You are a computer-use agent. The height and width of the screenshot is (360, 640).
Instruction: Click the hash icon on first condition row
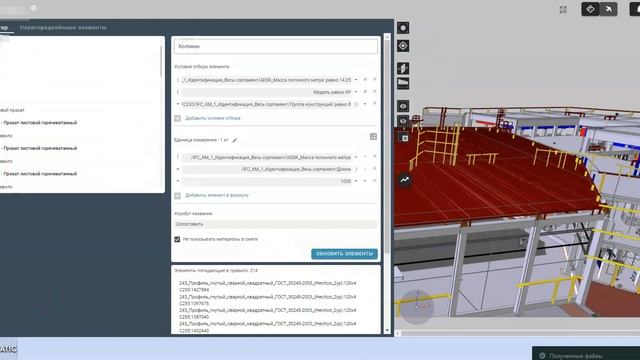[x=365, y=80]
